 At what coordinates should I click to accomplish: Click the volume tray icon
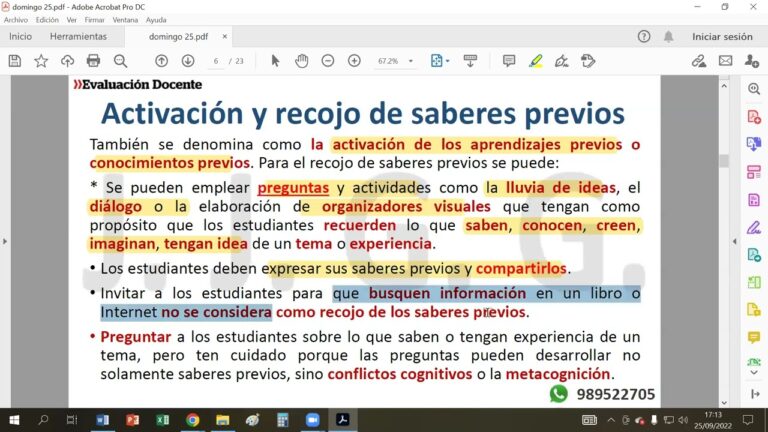pyautogui.click(x=683, y=420)
